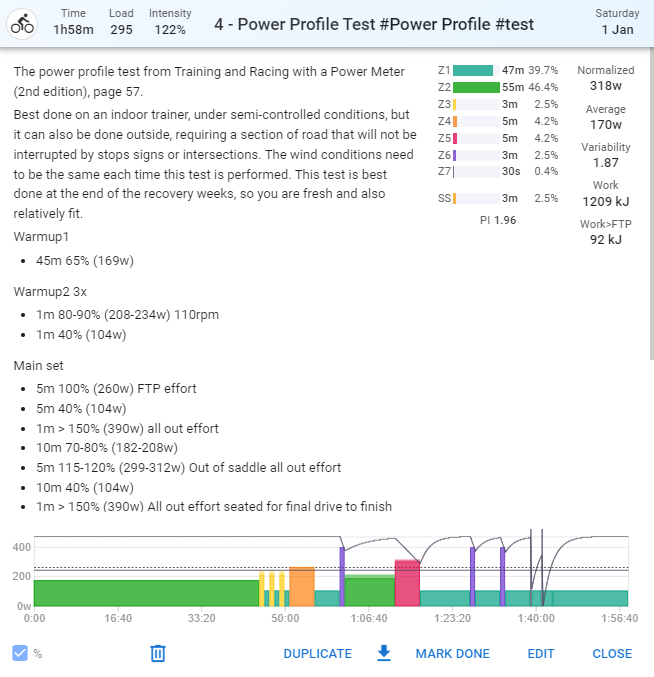The width and height of the screenshot is (654, 677).
Task: Click the Saturday 1 Jan date
Action: click(617, 22)
